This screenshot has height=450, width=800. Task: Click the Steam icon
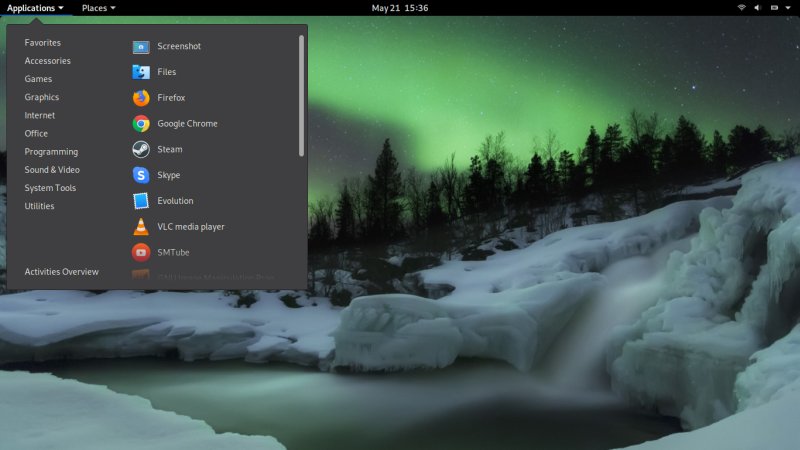coord(141,149)
